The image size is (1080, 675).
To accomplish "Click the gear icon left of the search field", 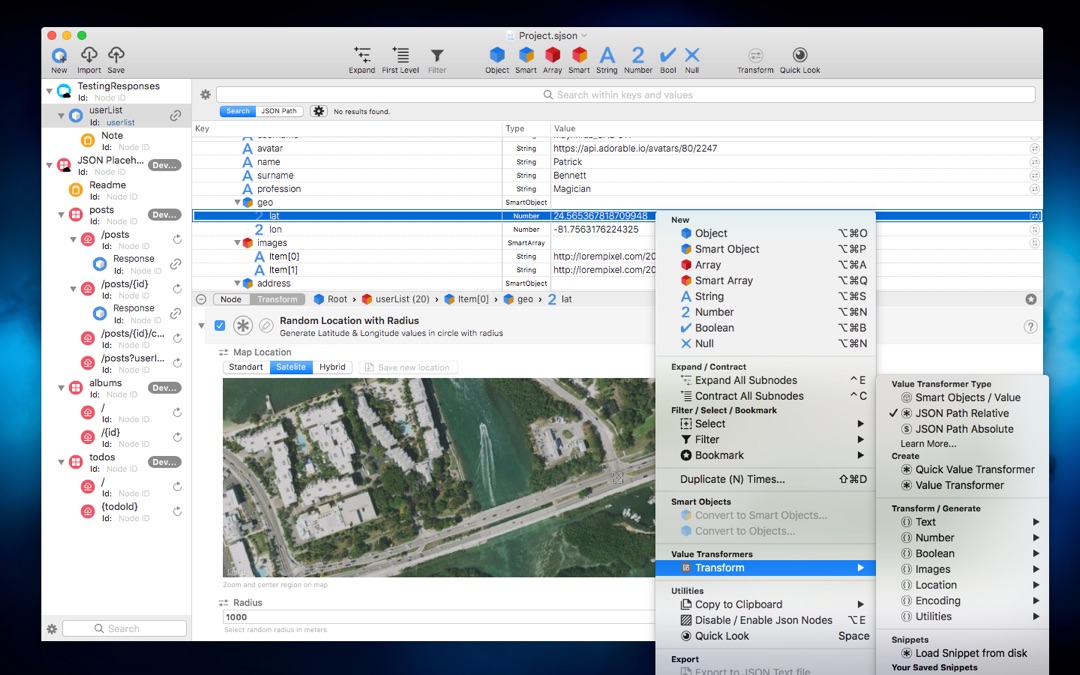I will pyautogui.click(x=205, y=94).
